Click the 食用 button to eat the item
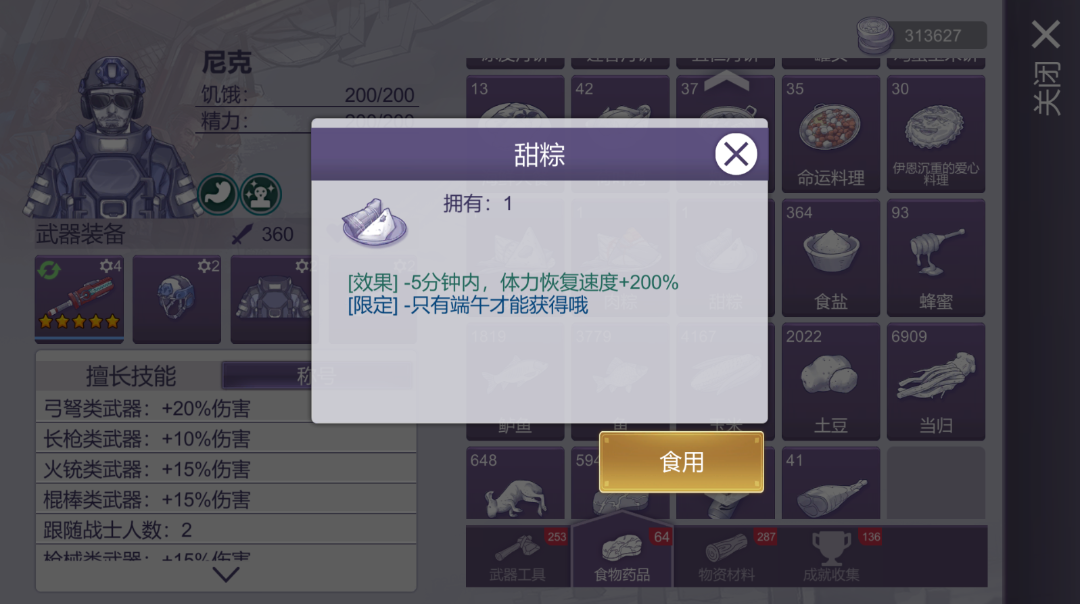Image resolution: width=1080 pixels, height=604 pixels. coord(681,461)
